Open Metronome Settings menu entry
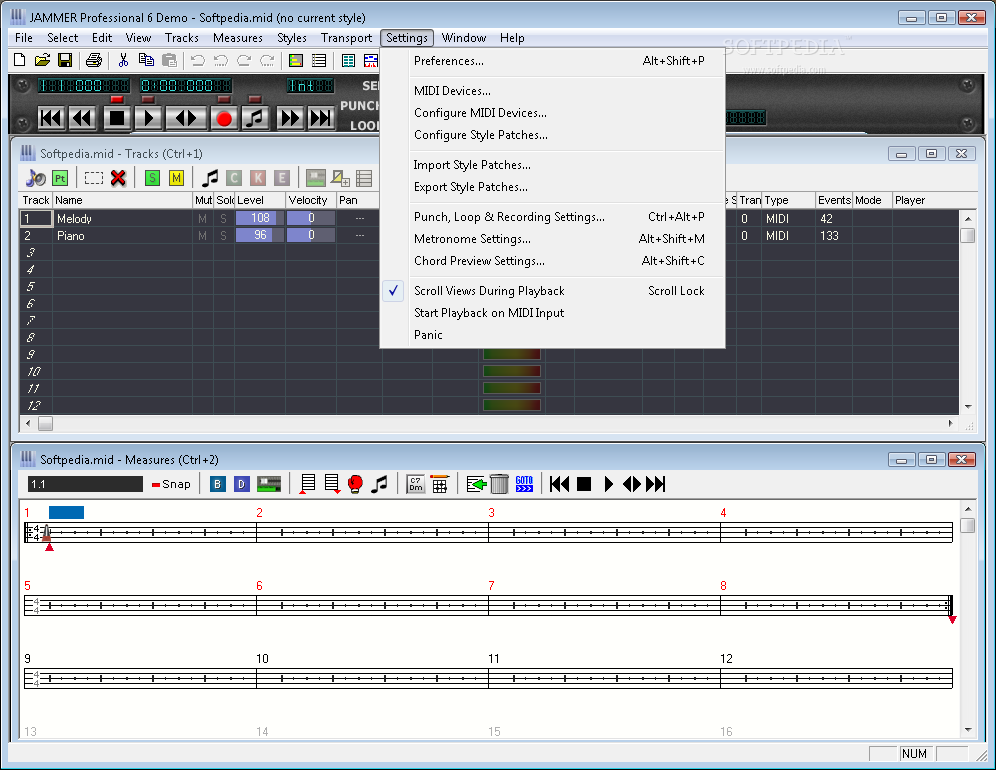Viewport: 996px width, 770px height. pos(552,239)
